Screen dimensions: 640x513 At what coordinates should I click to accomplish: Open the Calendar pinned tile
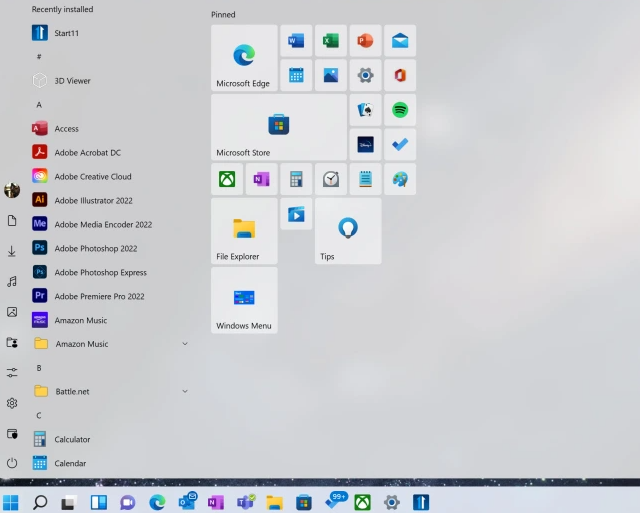(x=296, y=76)
